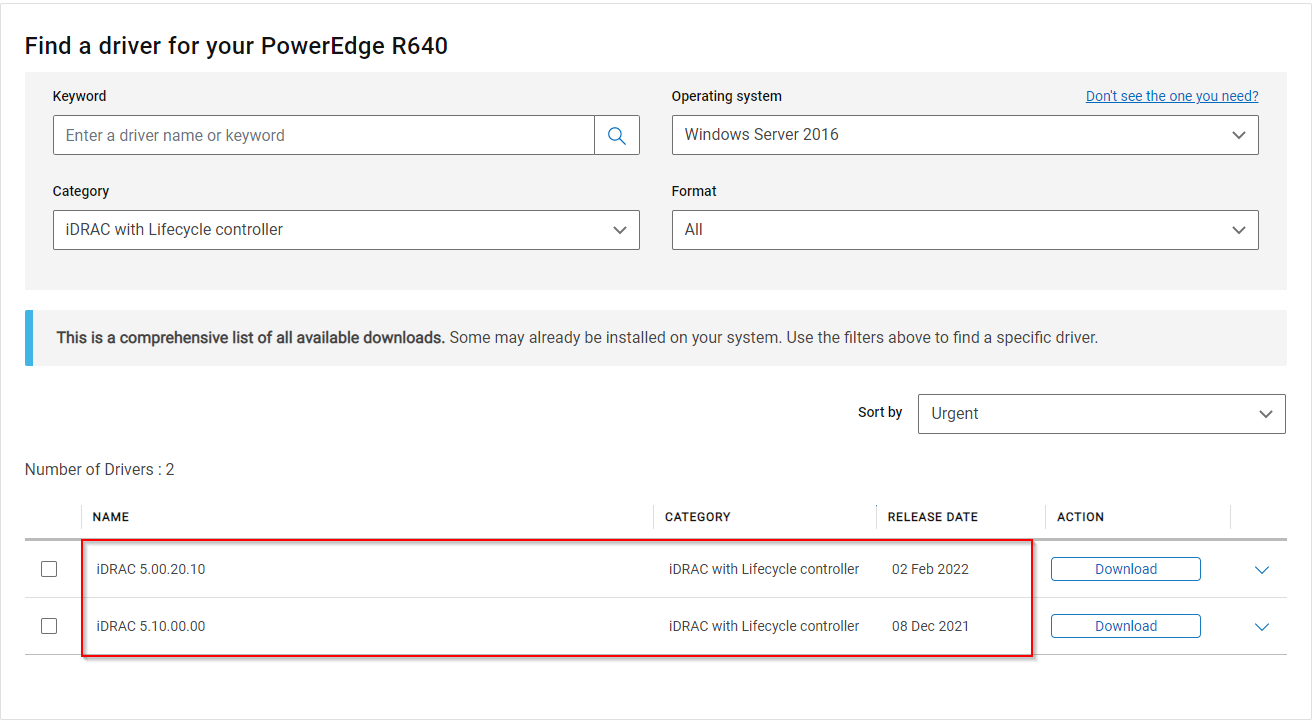
Task: Open the Format dropdown
Action: tap(964, 230)
